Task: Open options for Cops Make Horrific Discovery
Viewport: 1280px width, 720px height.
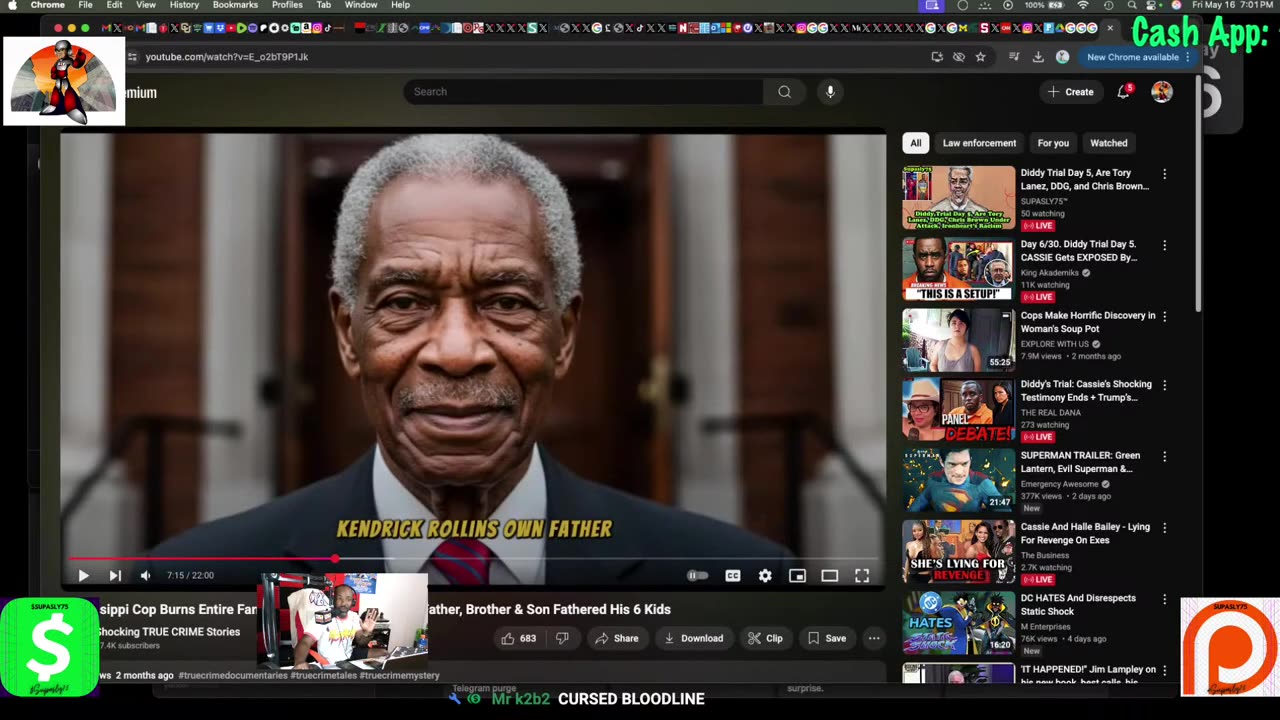Action: coord(1164,316)
